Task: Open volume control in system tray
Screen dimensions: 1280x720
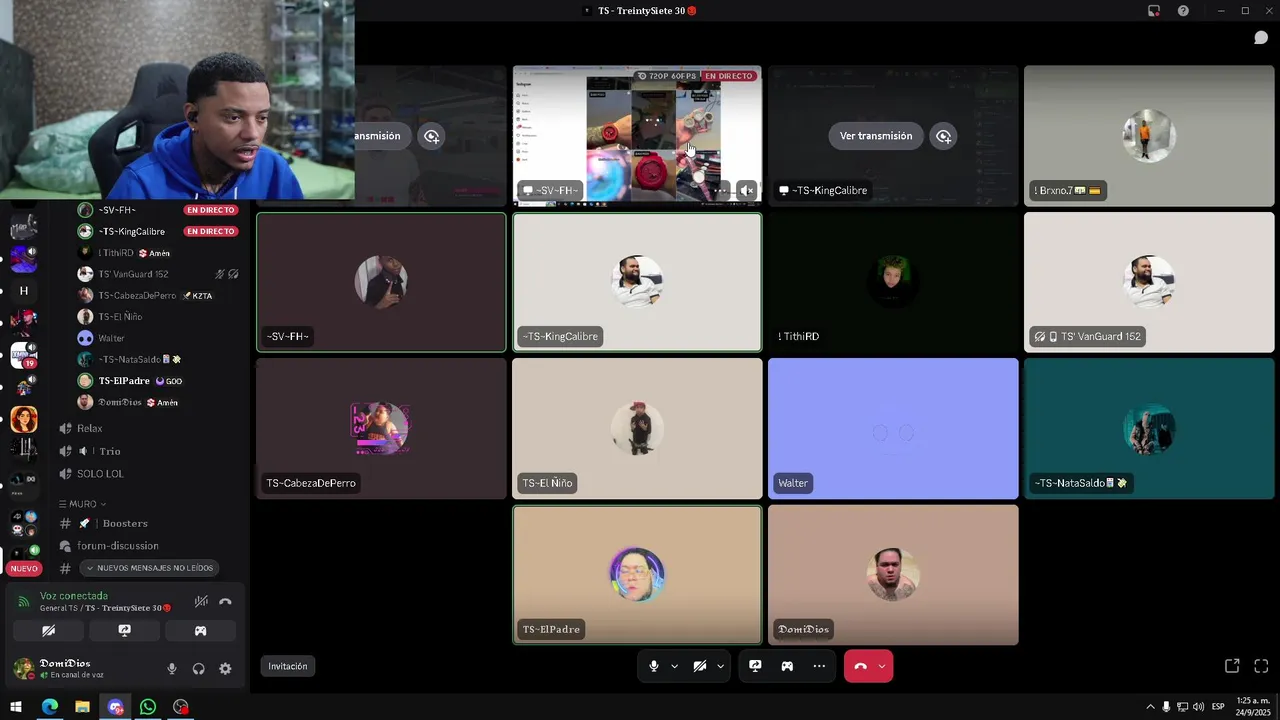Action: [1199, 707]
